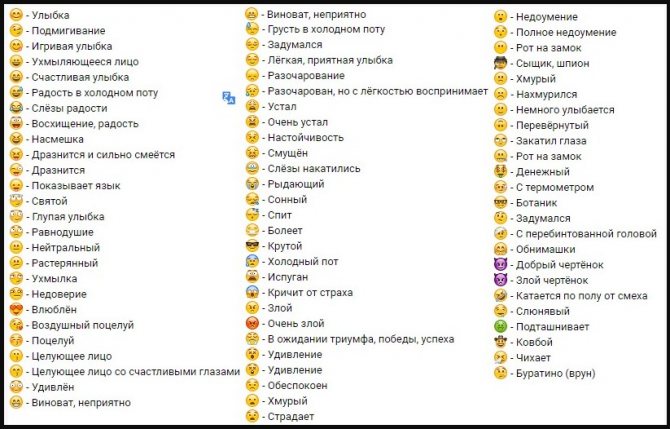670x429 pixels.
Task: Select the sunglasses emoji 'Крутой'
Action: (x=252, y=246)
